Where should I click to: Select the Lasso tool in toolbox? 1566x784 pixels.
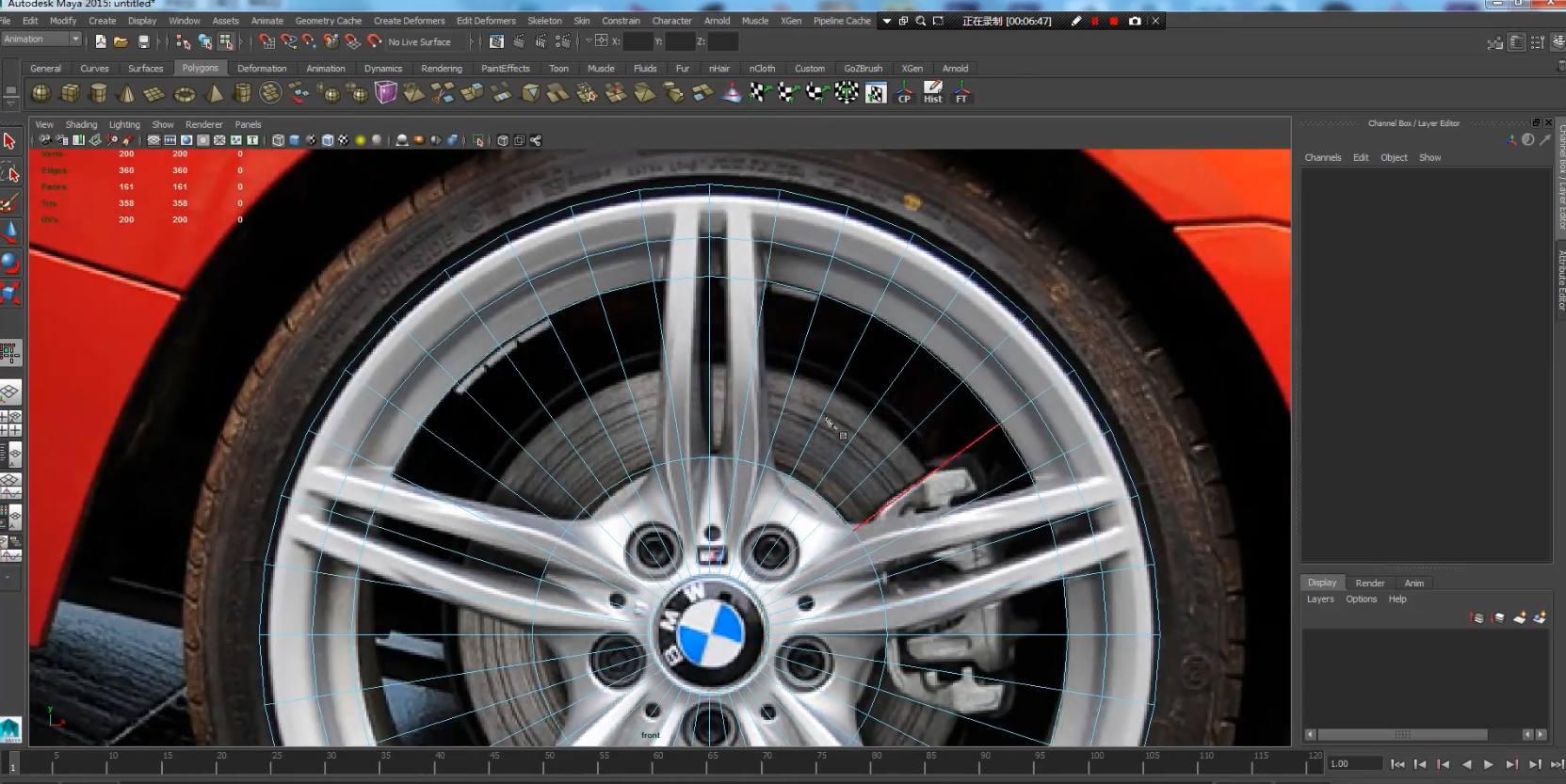coord(9,173)
